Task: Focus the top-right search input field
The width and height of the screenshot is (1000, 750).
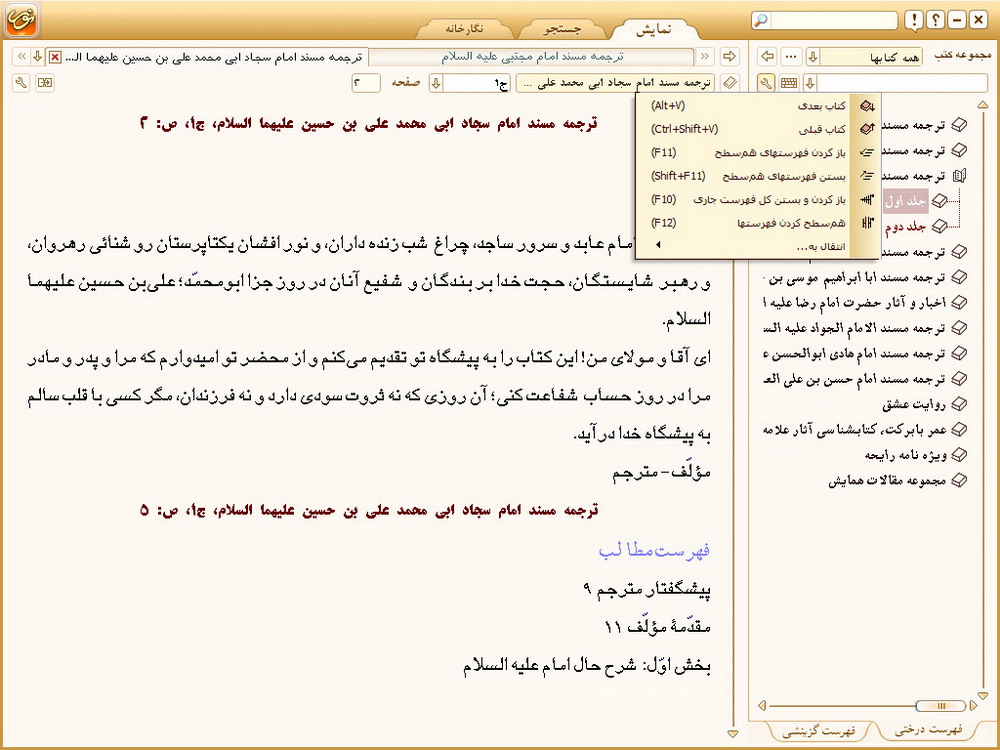Action: (x=833, y=20)
